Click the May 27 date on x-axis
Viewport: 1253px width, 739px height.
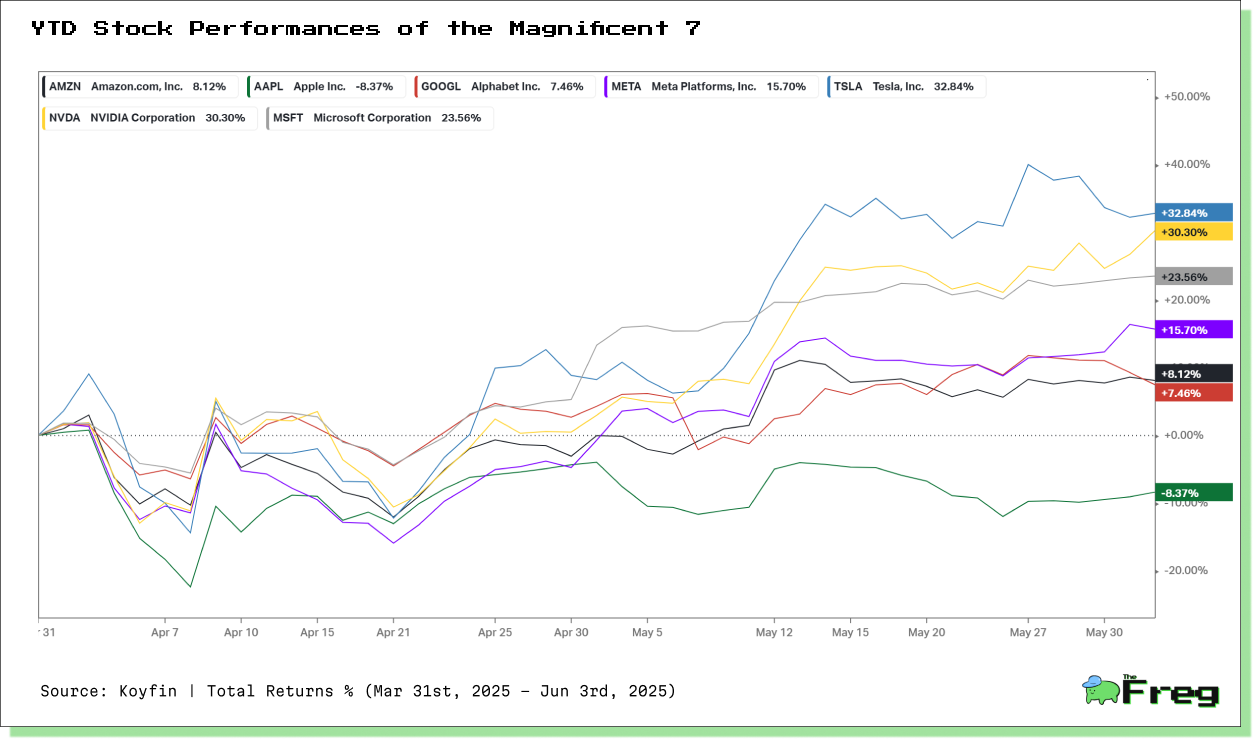click(x=1028, y=633)
